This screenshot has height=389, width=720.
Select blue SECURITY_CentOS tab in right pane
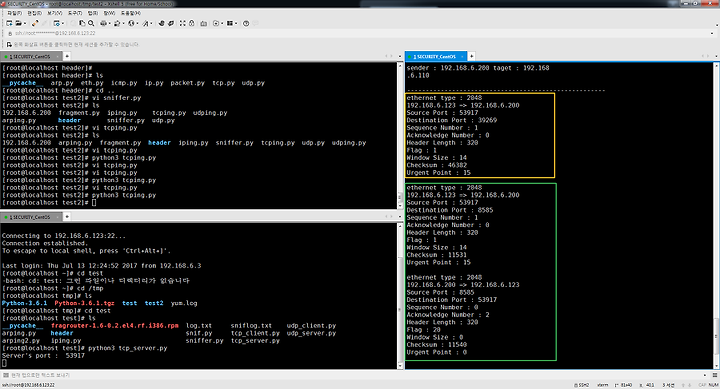pos(435,56)
